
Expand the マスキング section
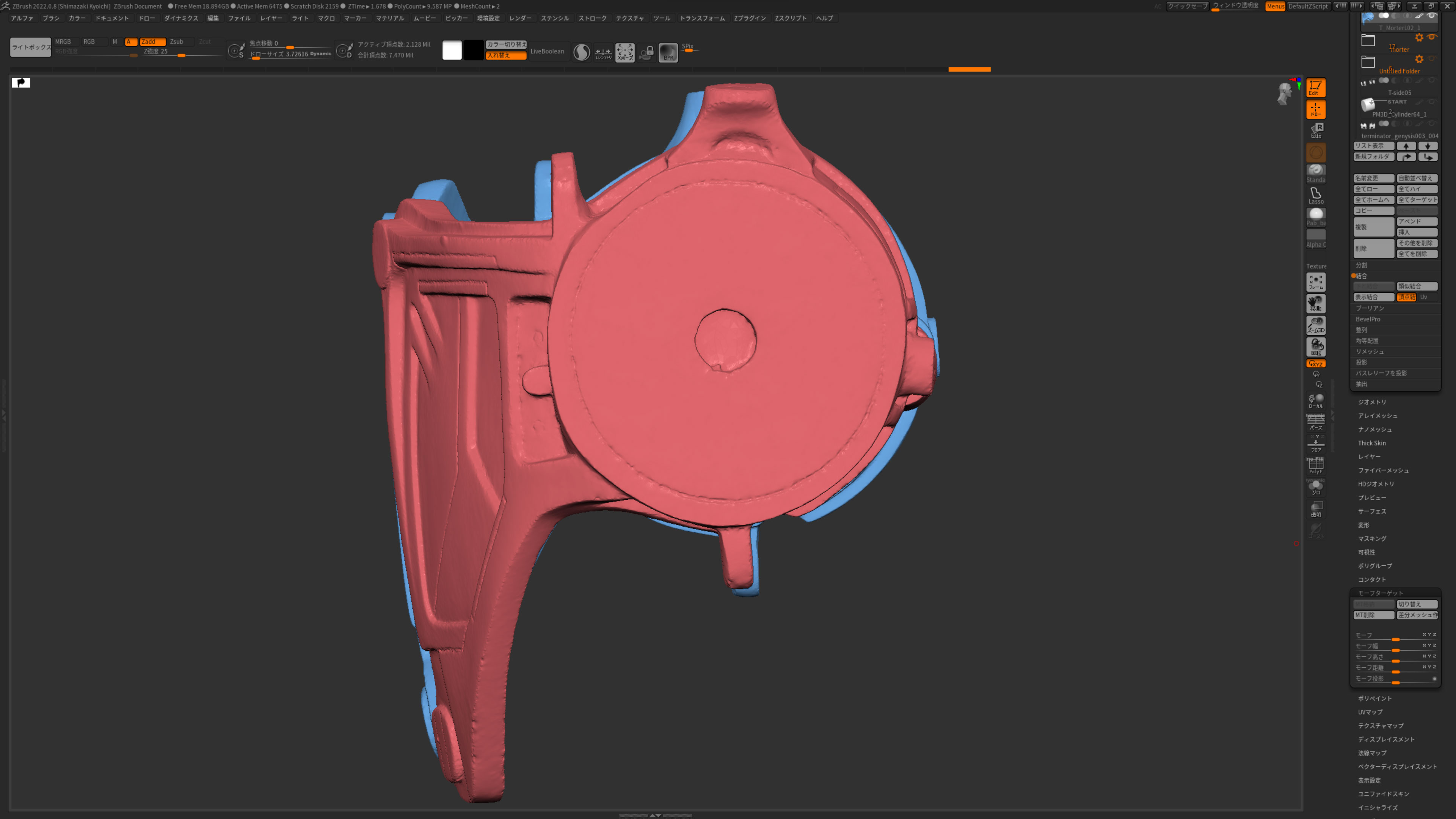click(x=1372, y=539)
